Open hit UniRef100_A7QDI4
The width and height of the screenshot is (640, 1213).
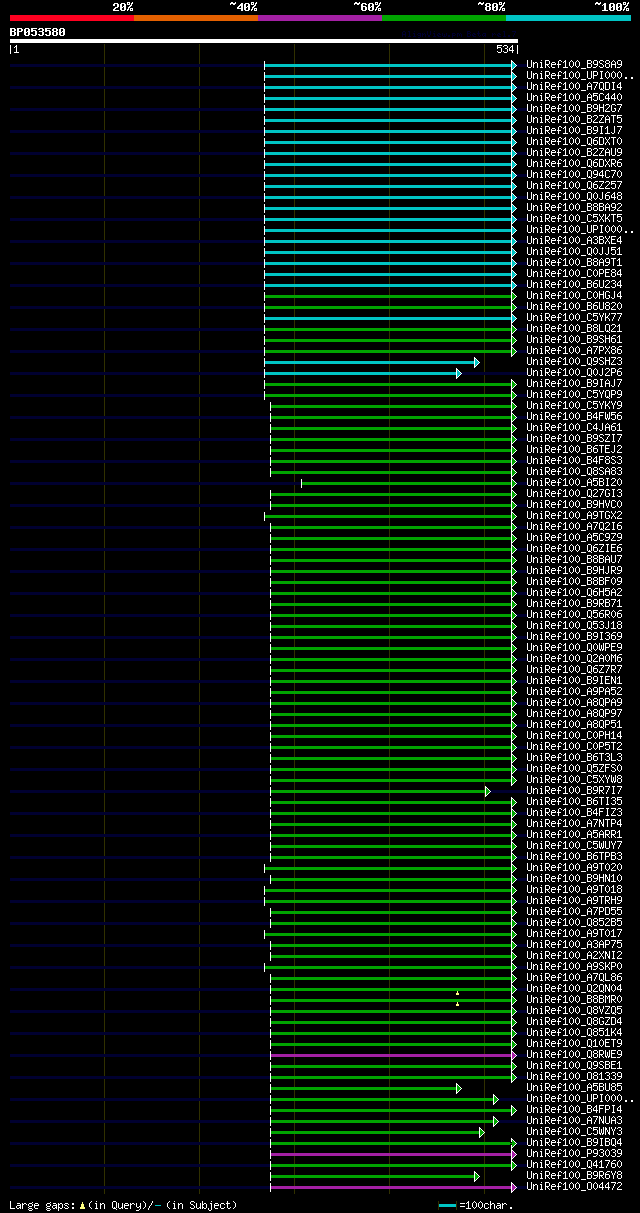pyautogui.click(x=574, y=87)
